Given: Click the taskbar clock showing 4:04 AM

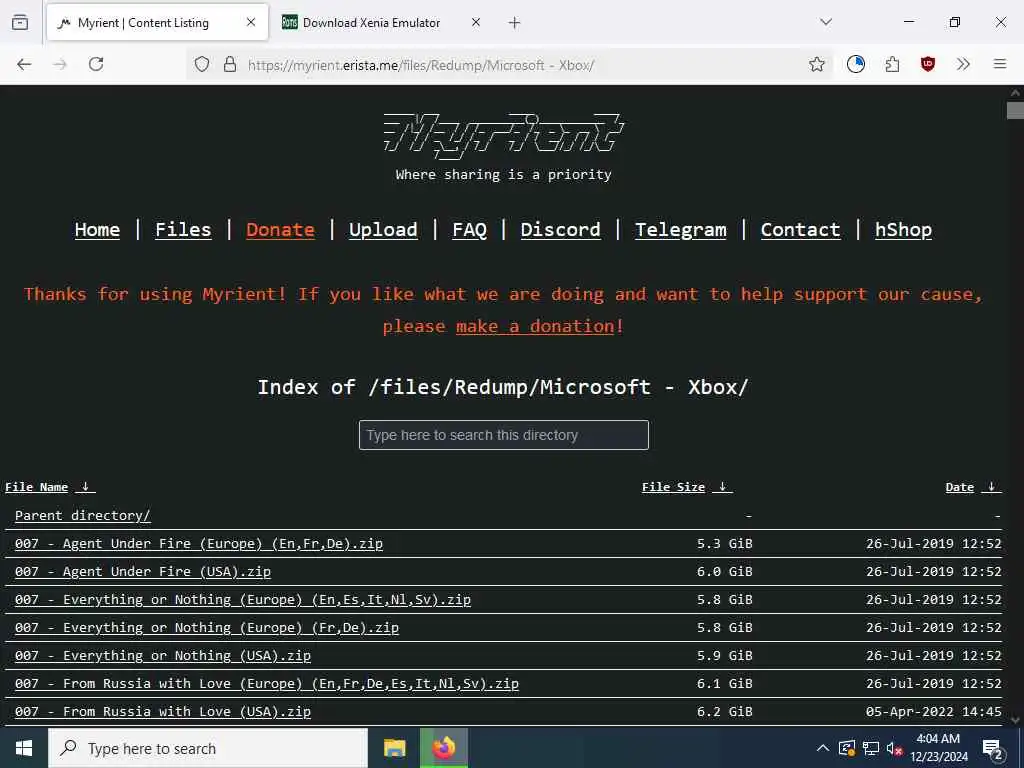Looking at the screenshot, I should [938, 748].
